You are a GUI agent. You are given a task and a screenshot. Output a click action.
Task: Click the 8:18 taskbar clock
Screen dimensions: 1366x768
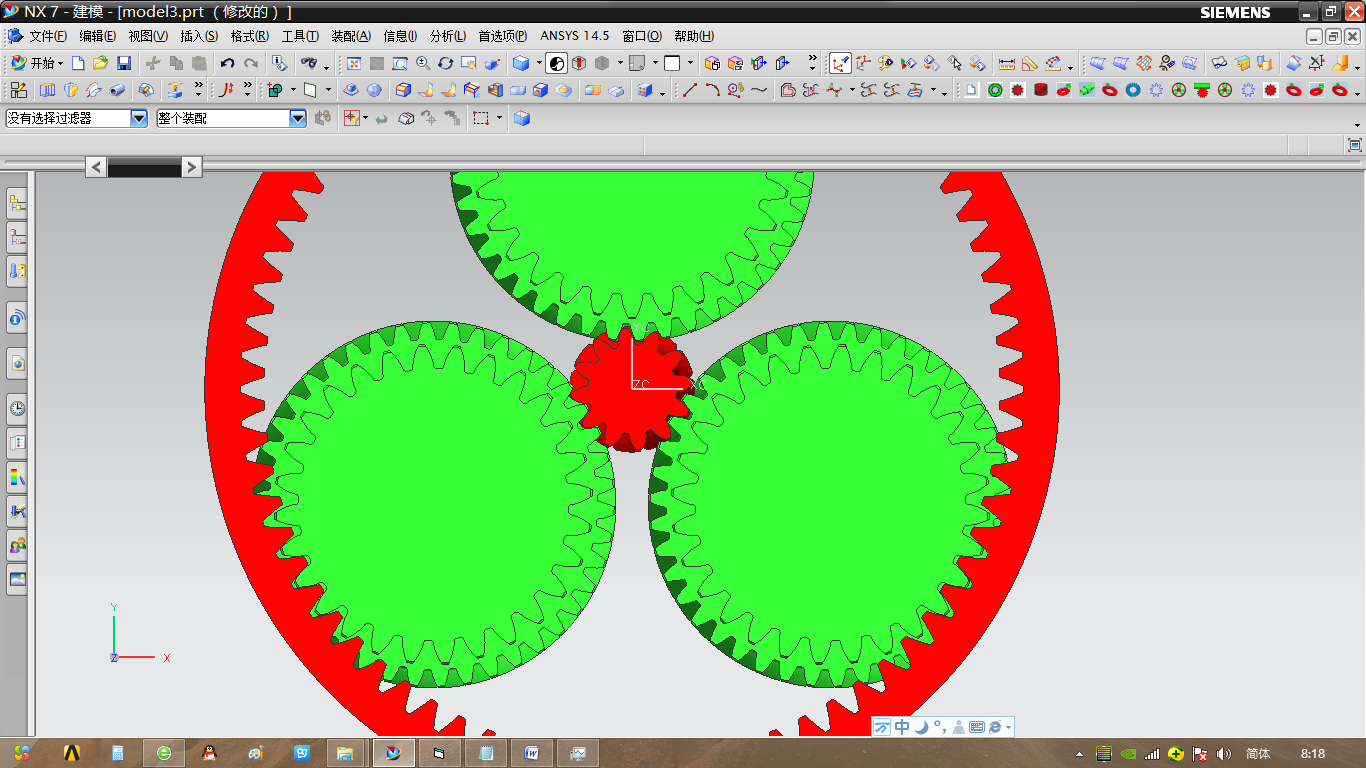click(x=1313, y=754)
